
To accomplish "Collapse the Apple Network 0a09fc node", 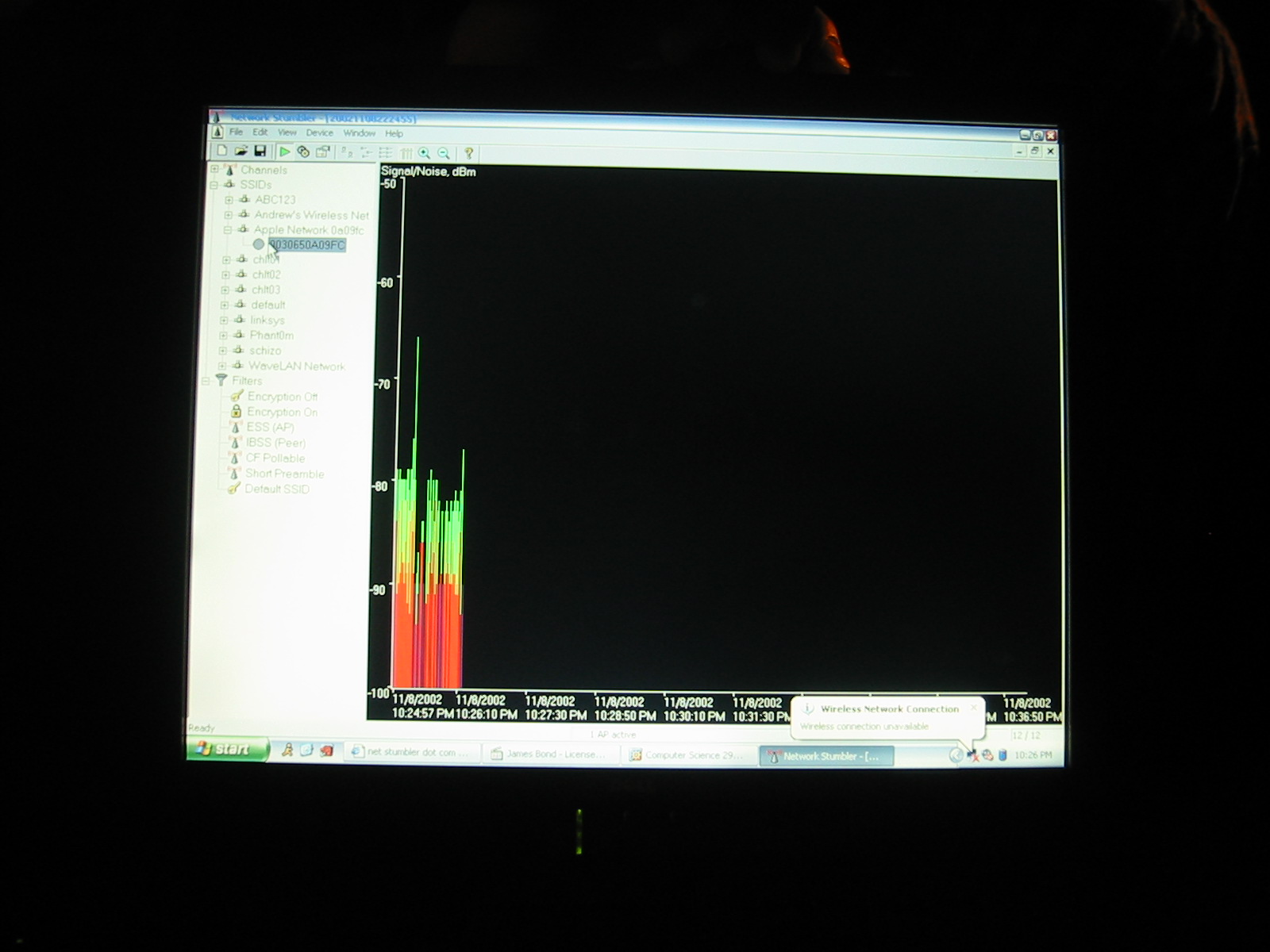I will point(228,230).
